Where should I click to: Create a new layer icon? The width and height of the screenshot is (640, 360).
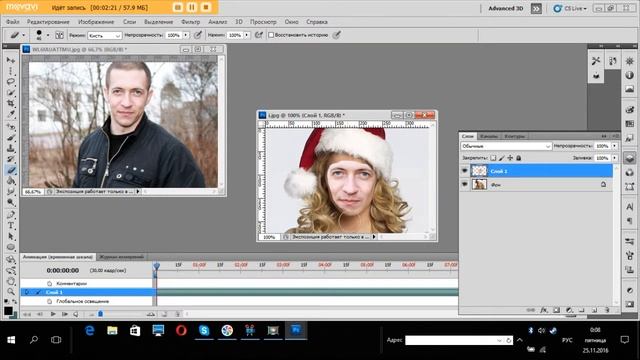[595, 310]
